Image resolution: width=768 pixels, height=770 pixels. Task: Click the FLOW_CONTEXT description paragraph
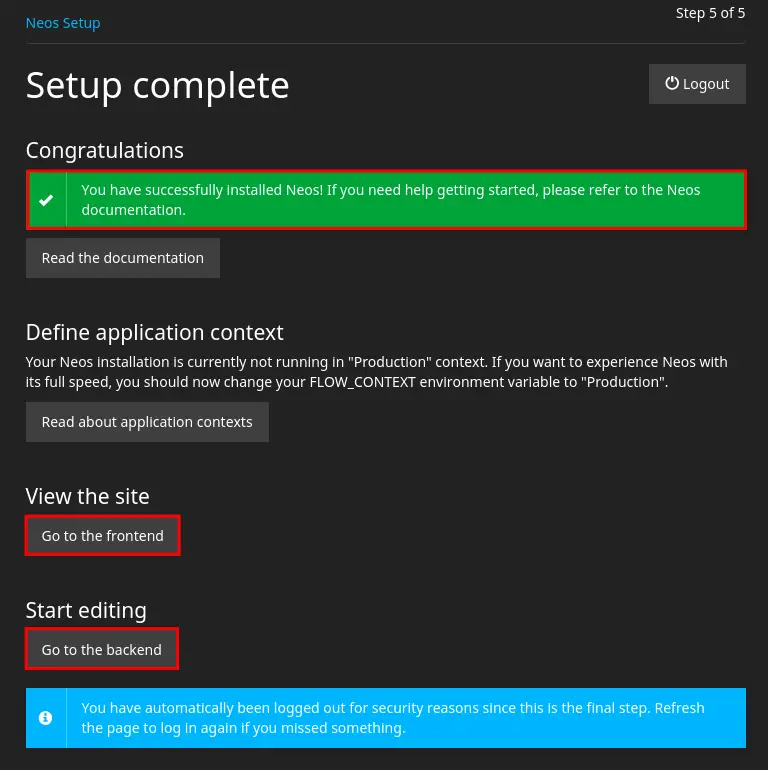click(x=376, y=372)
